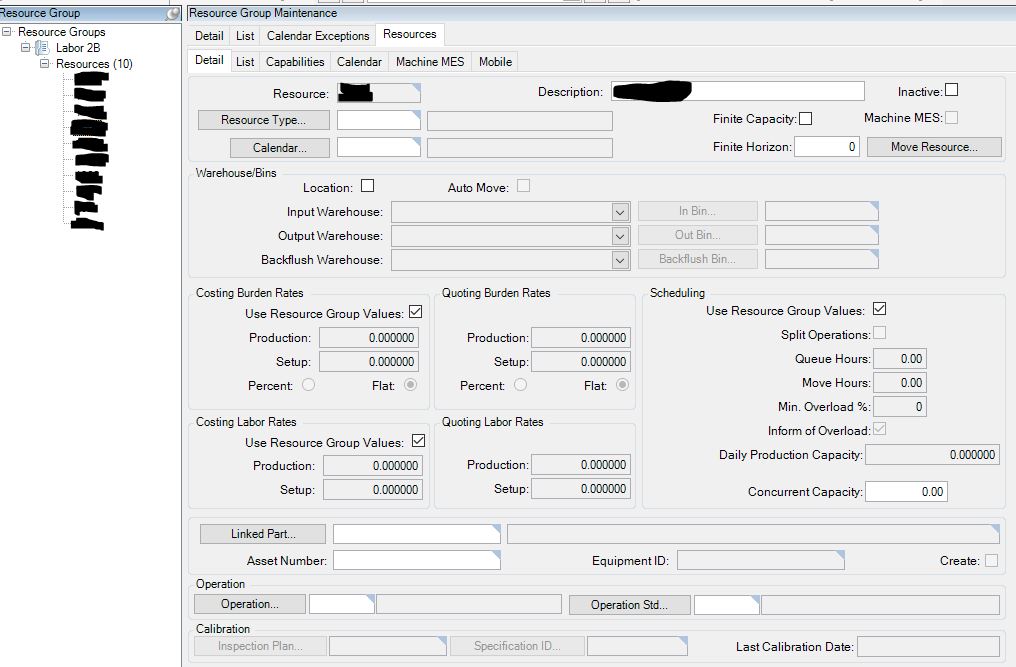
Task: Select Flat radio in Costing Burden Rates
Action: (x=410, y=385)
